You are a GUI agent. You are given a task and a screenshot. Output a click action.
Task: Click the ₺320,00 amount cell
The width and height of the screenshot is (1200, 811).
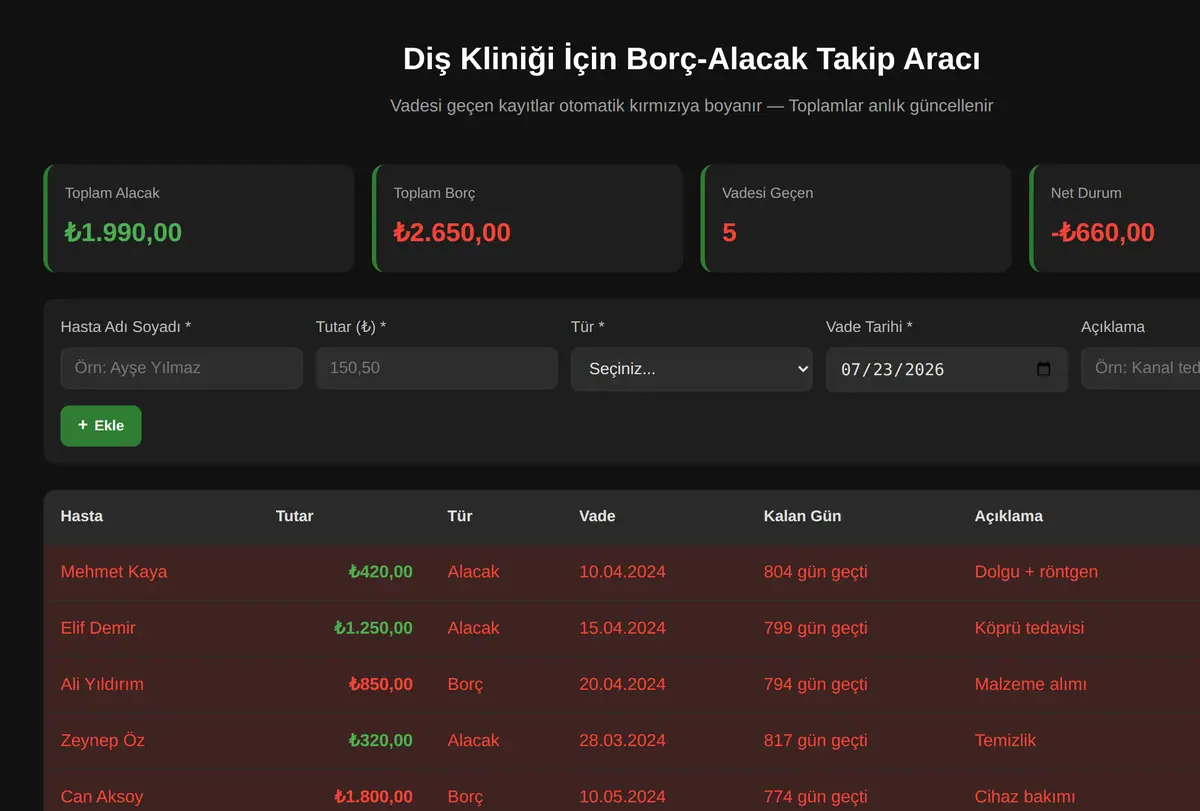point(380,740)
